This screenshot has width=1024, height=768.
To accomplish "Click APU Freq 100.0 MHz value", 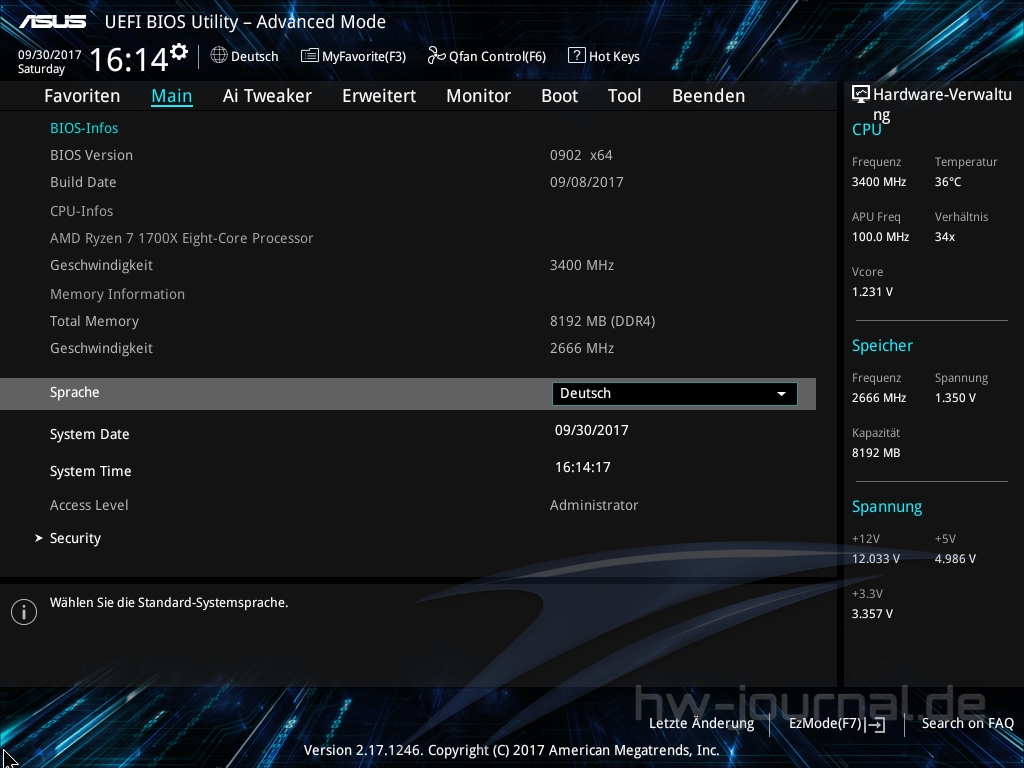I will pyautogui.click(x=880, y=237).
